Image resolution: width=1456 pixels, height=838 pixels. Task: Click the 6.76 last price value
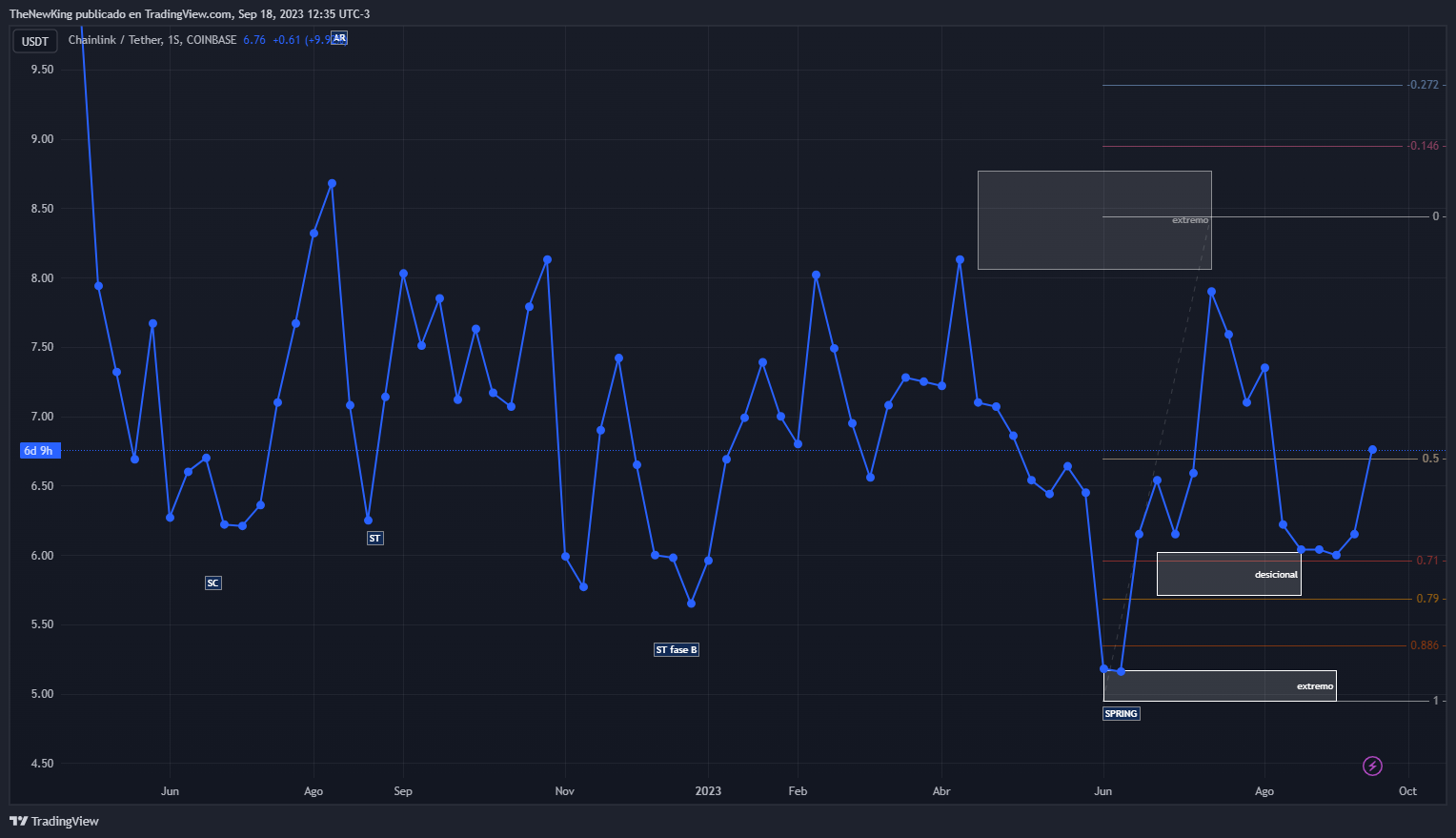254,40
